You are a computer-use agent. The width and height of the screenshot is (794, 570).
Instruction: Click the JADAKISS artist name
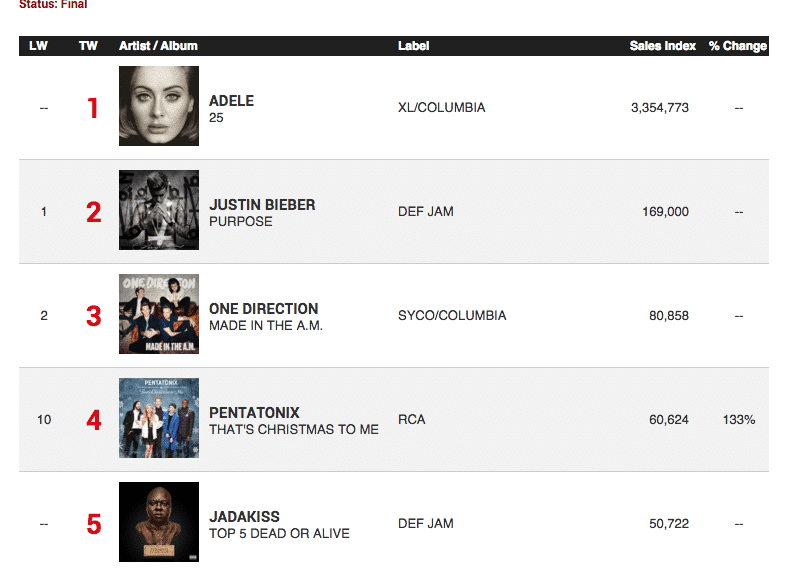pos(246,517)
